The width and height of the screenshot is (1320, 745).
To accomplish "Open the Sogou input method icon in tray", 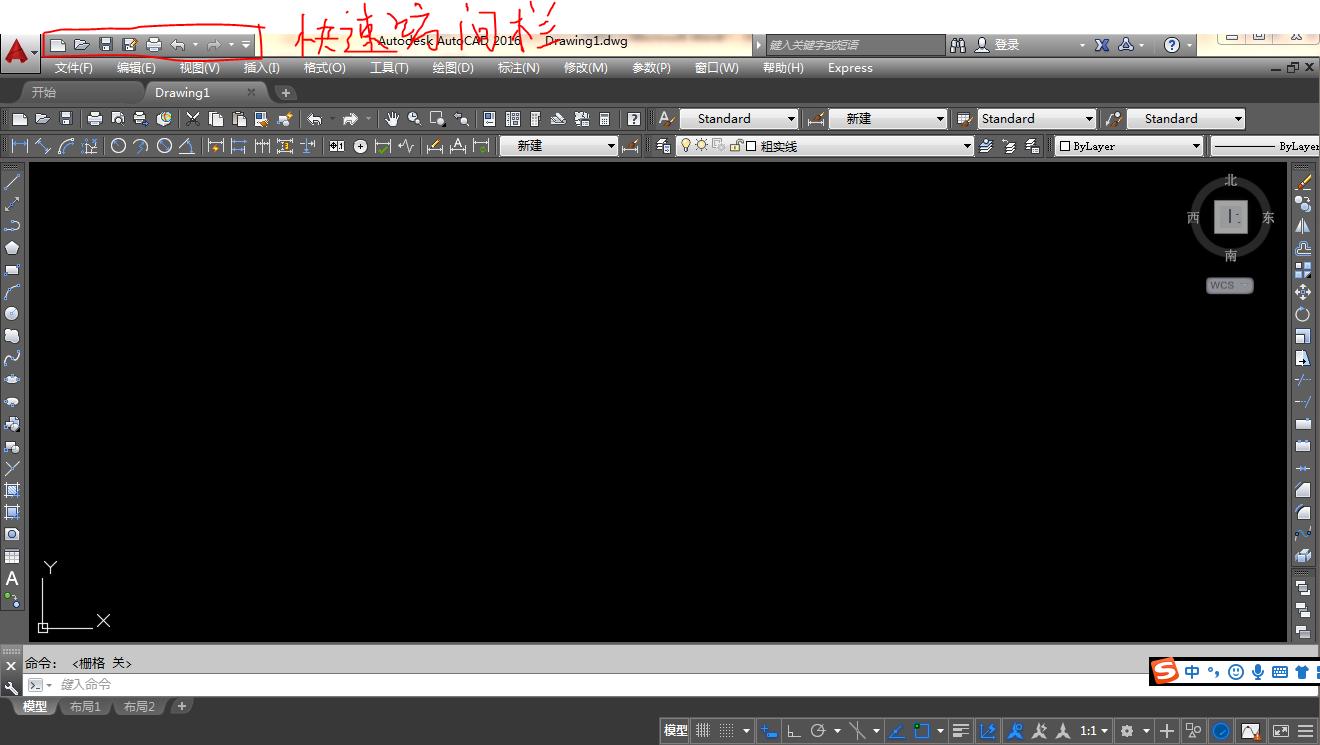I will 1163,671.
